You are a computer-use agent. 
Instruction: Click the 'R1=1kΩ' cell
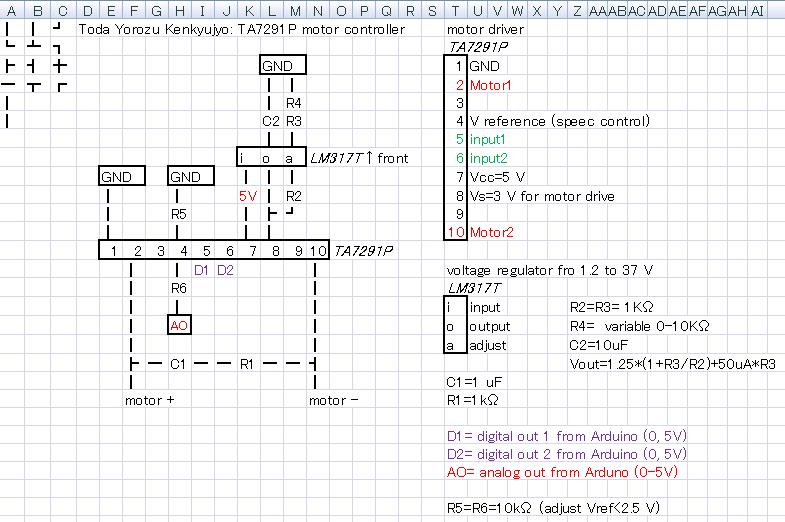click(x=472, y=400)
